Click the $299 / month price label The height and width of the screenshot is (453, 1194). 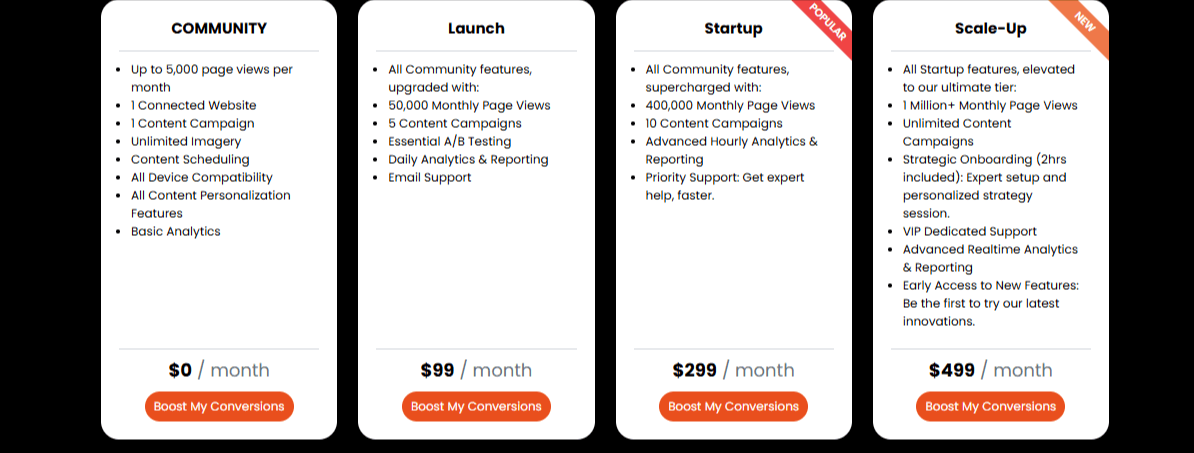coord(733,370)
